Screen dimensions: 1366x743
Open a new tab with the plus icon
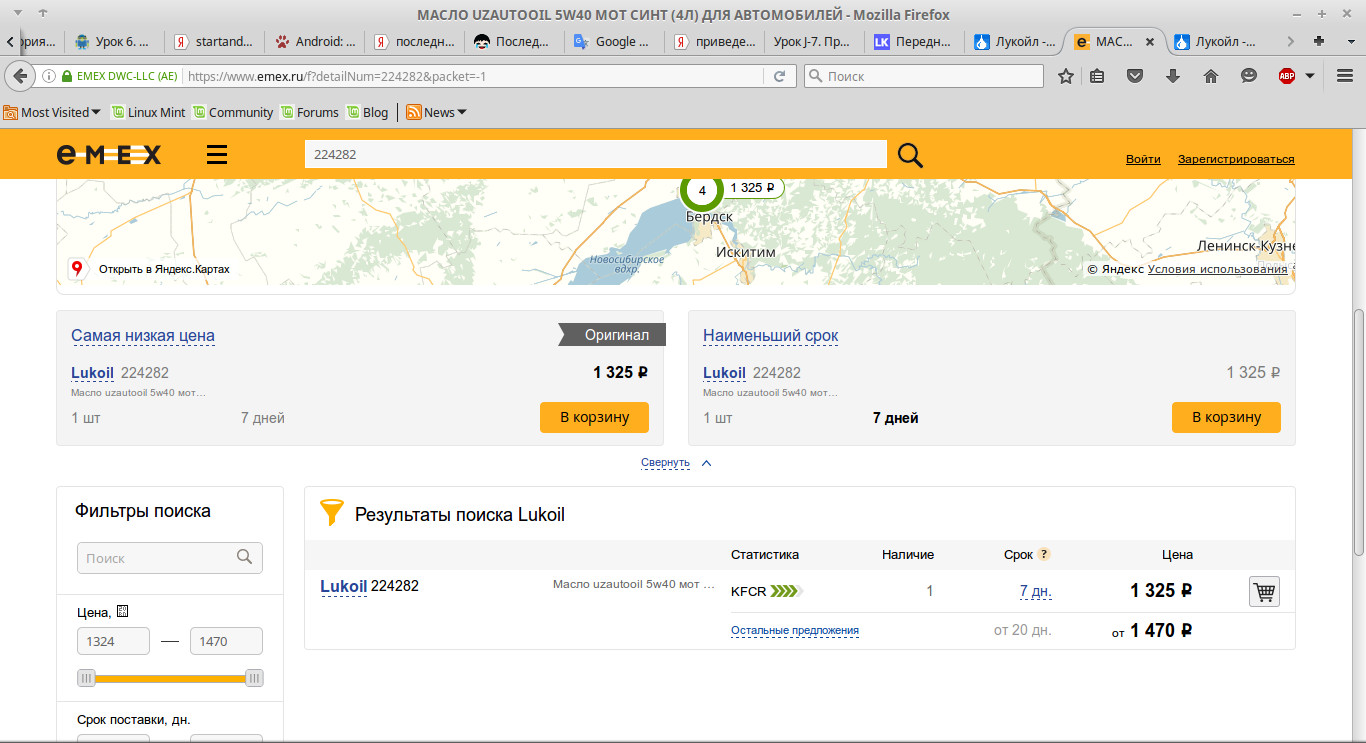(1319, 41)
